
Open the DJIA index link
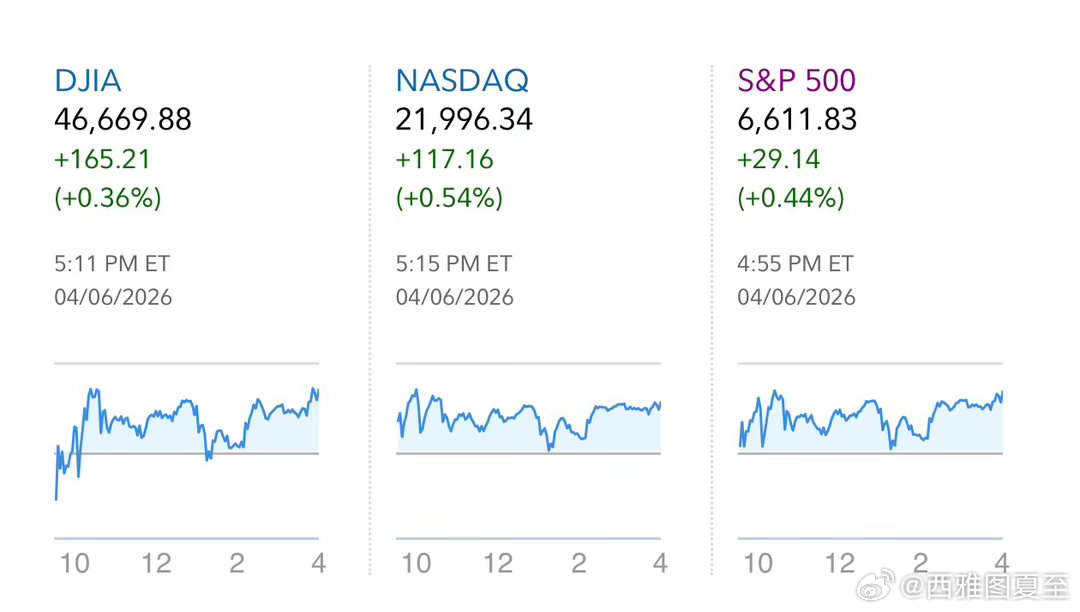click(88, 80)
